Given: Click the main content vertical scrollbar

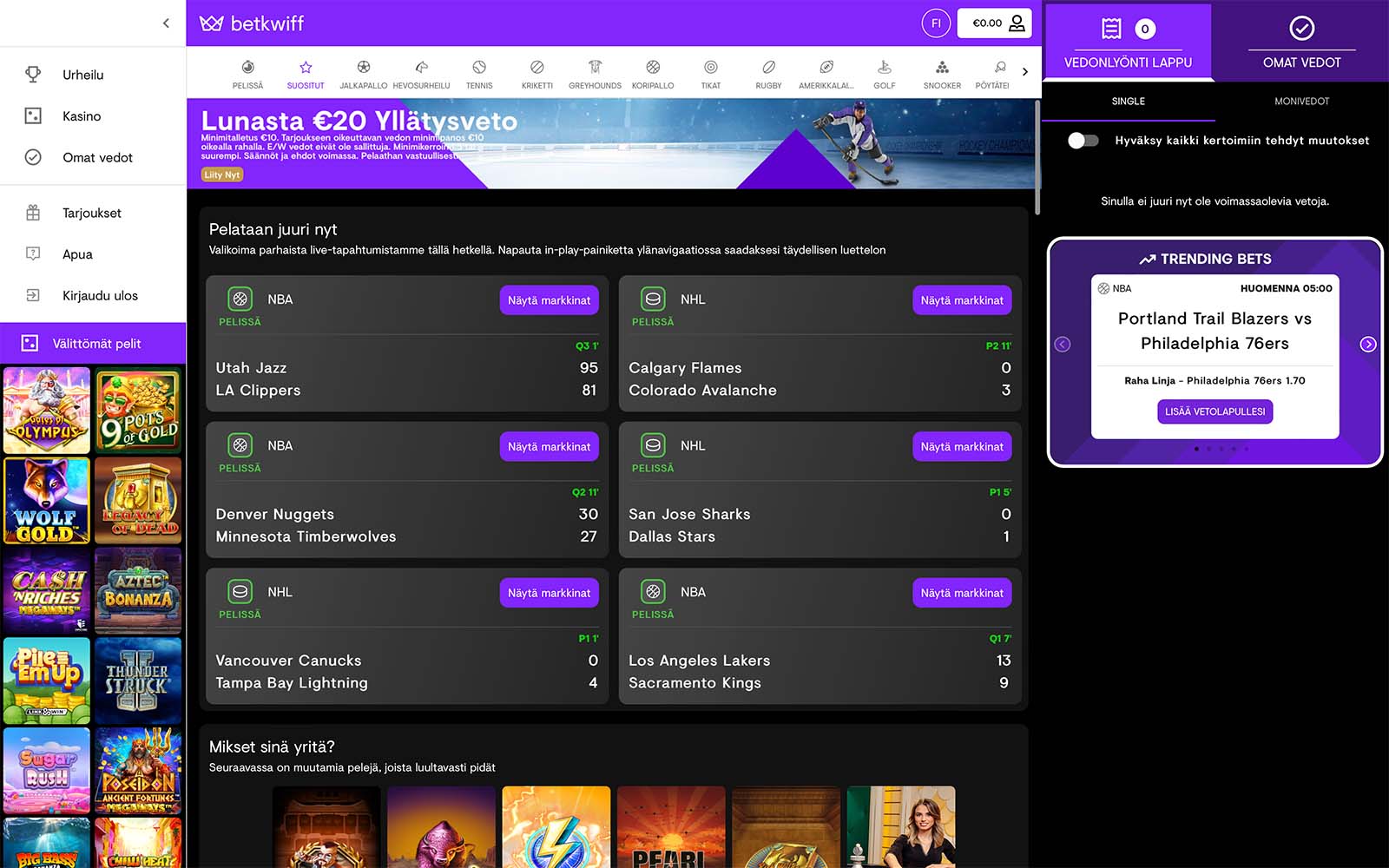Looking at the screenshot, I should click(x=1037, y=157).
